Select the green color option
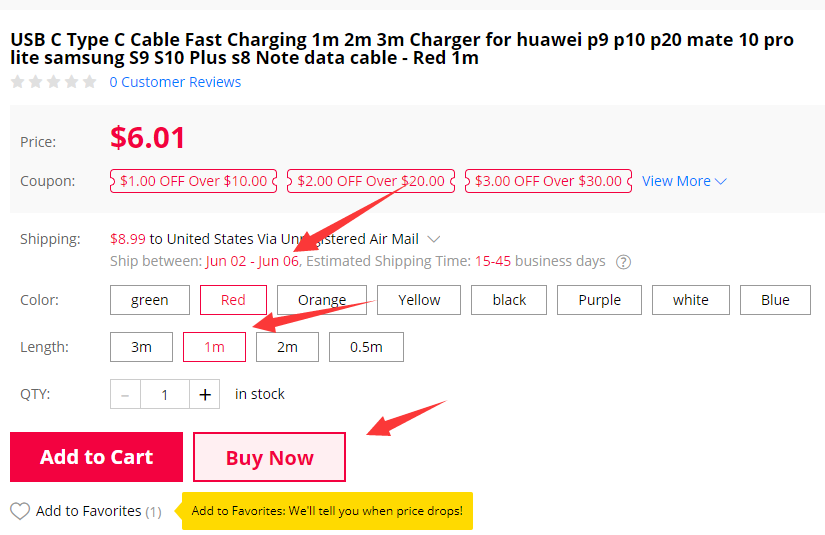Screen dimensions: 825x535 [x=149, y=300]
